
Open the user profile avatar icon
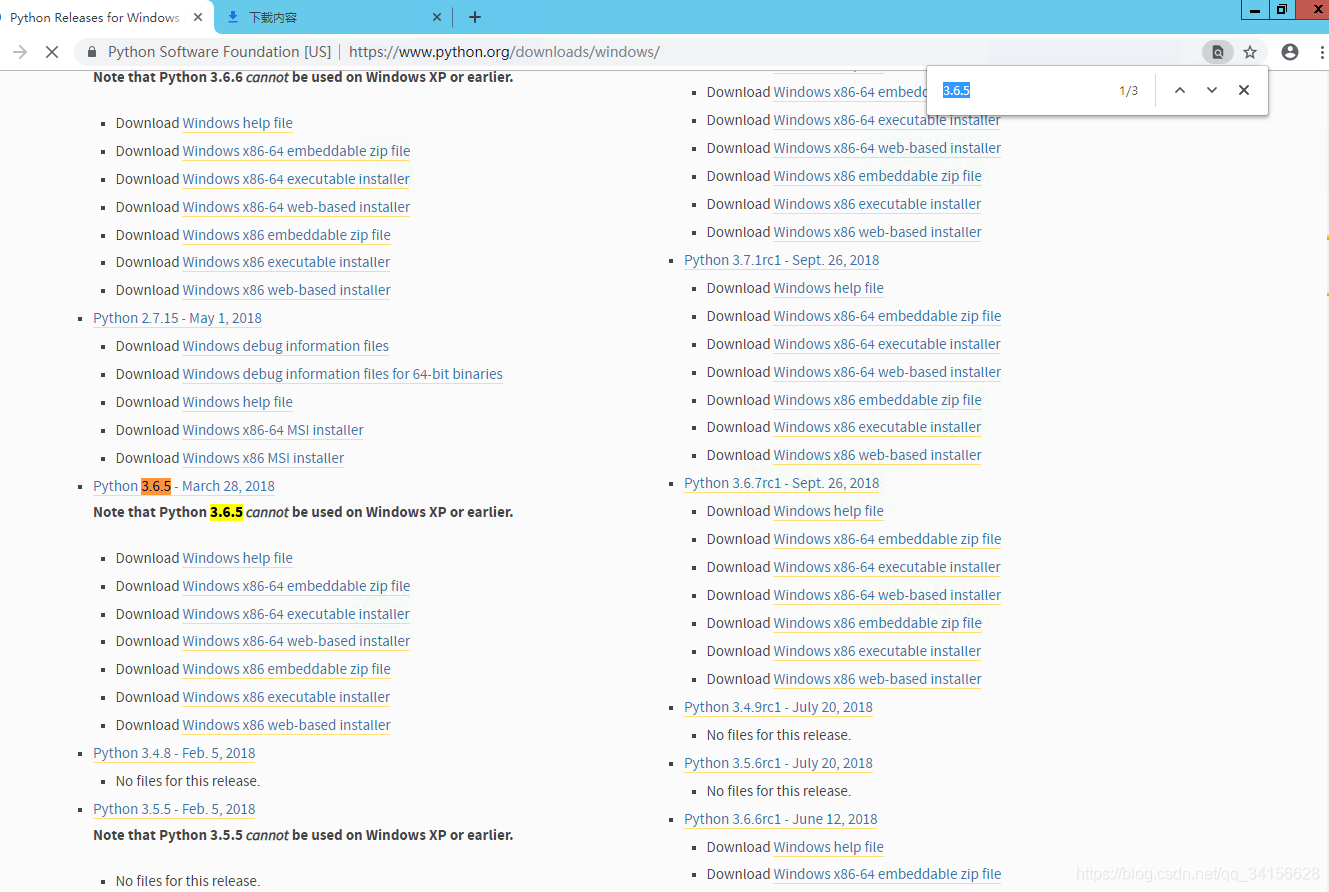pos(1290,52)
